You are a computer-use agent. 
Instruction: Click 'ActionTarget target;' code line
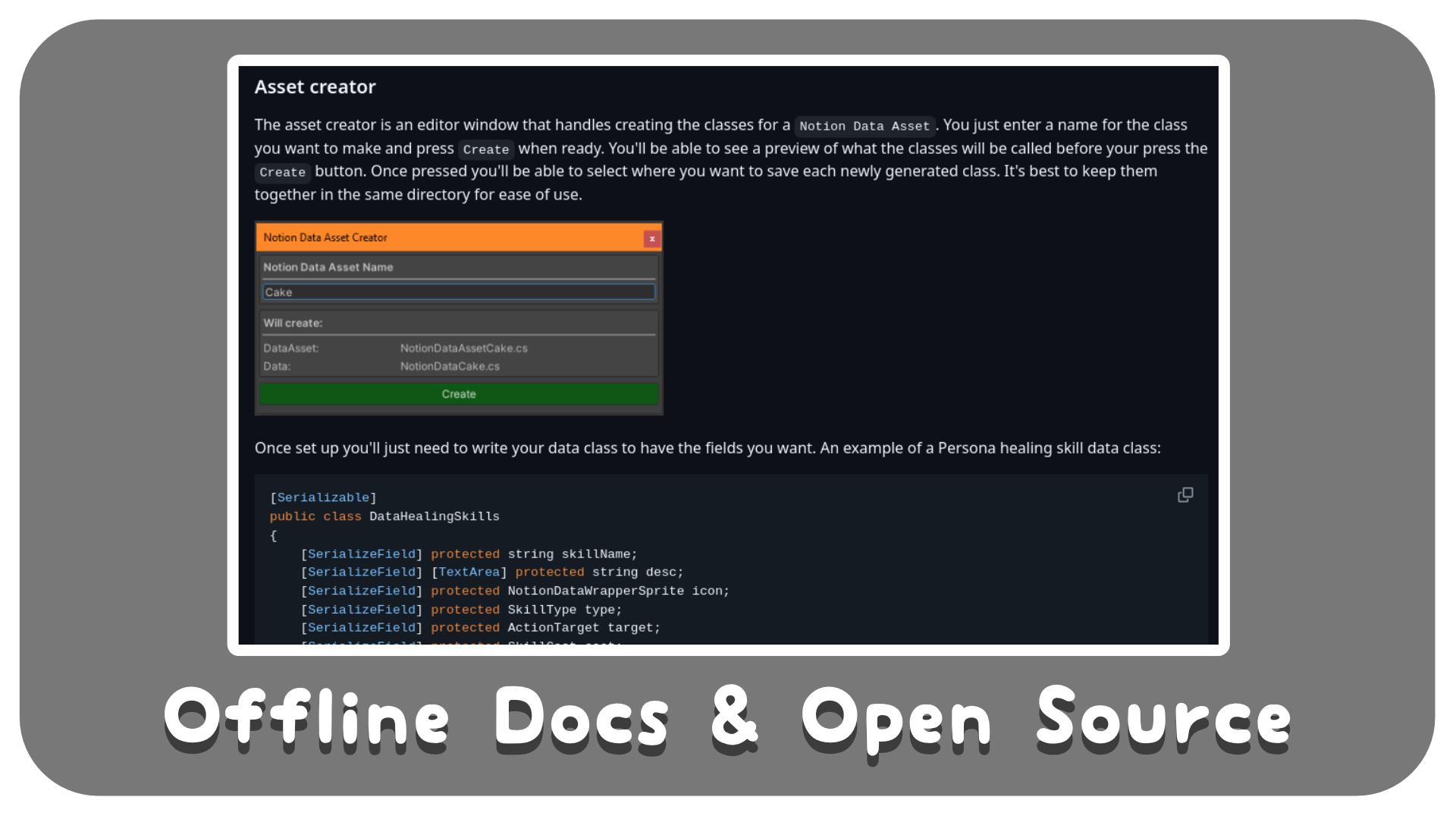(584, 628)
